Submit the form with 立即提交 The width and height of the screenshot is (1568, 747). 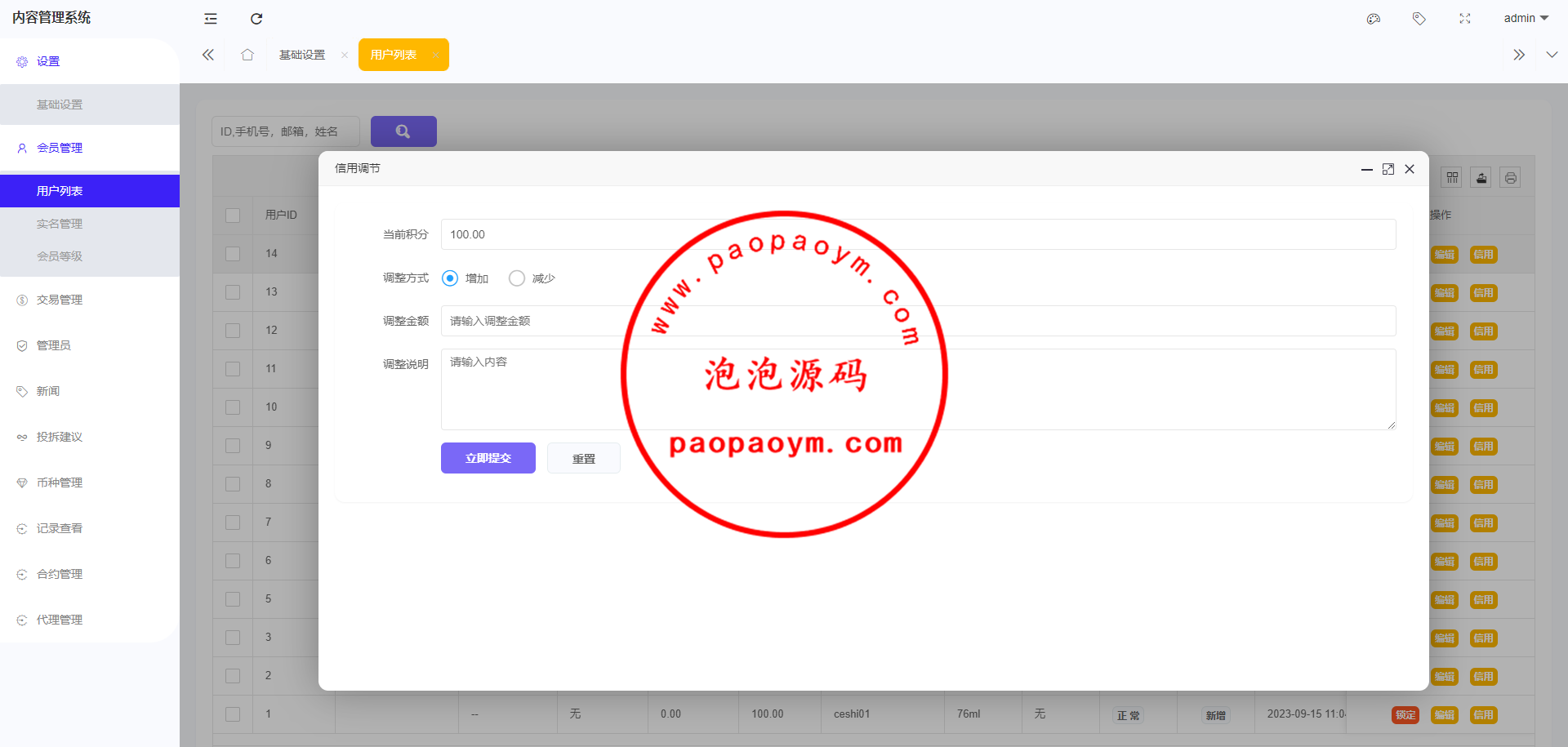click(x=488, y=458)
